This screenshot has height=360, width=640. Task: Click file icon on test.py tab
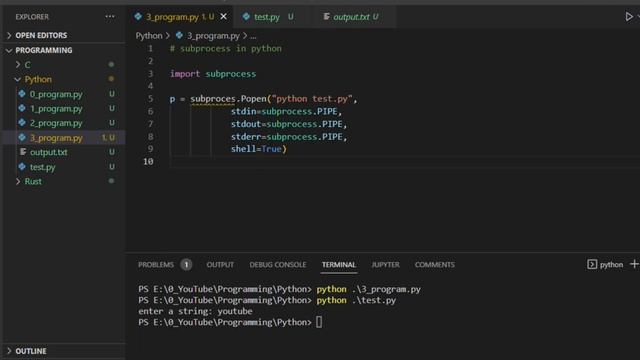(x=246, y=16)
